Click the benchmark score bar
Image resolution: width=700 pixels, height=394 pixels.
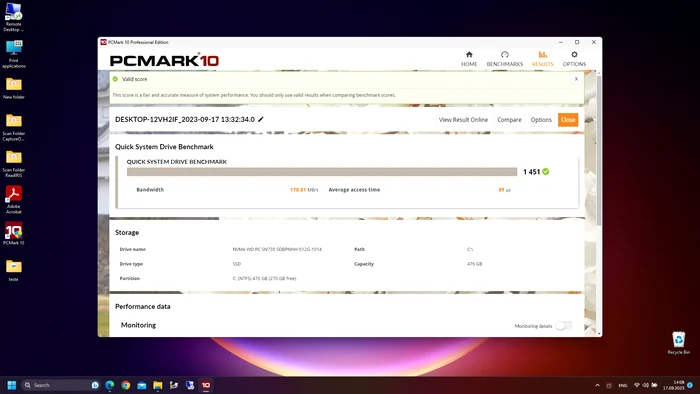(321, 172)
